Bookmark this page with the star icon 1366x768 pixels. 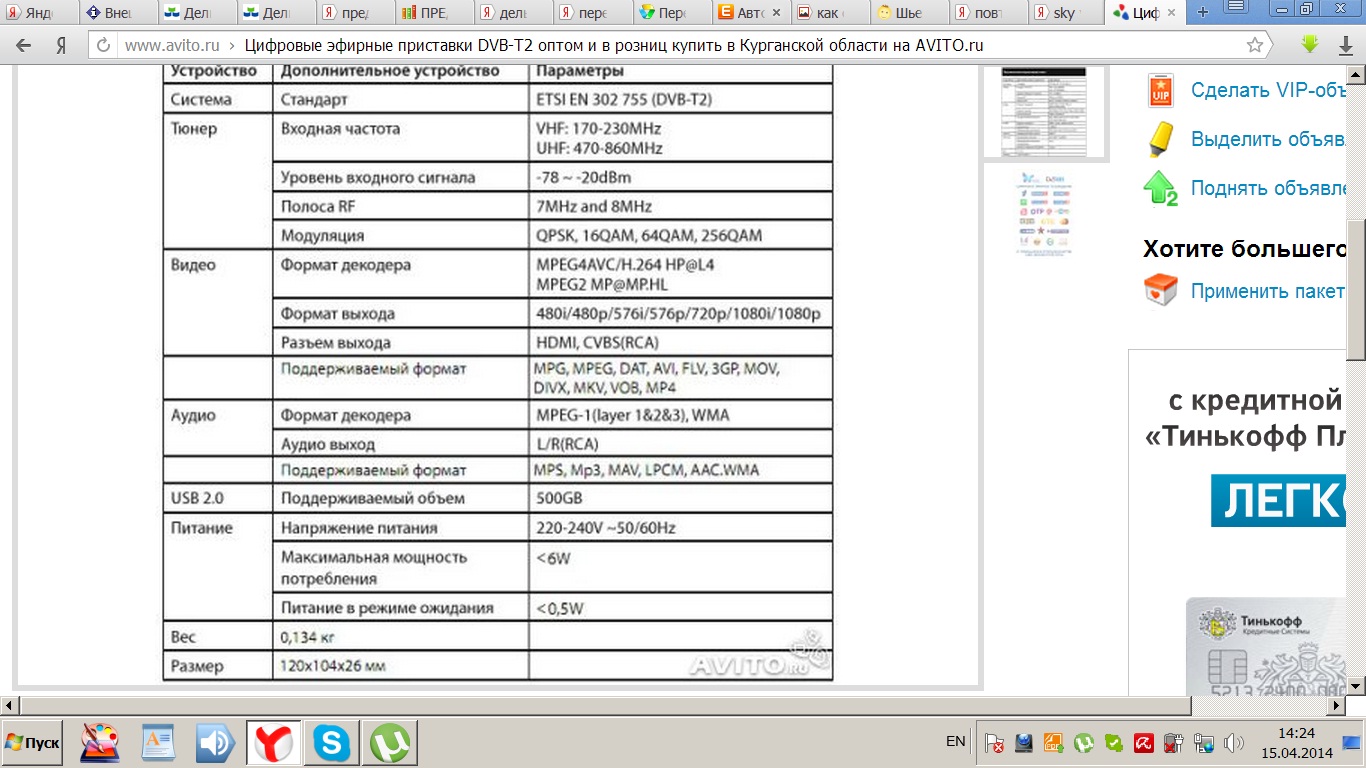point(1255,46)
